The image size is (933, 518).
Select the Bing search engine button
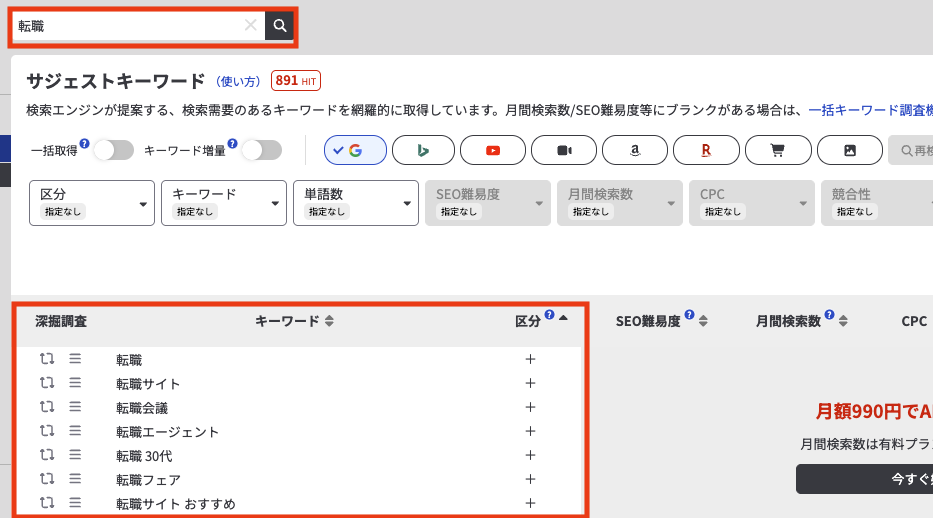(424, 150)
